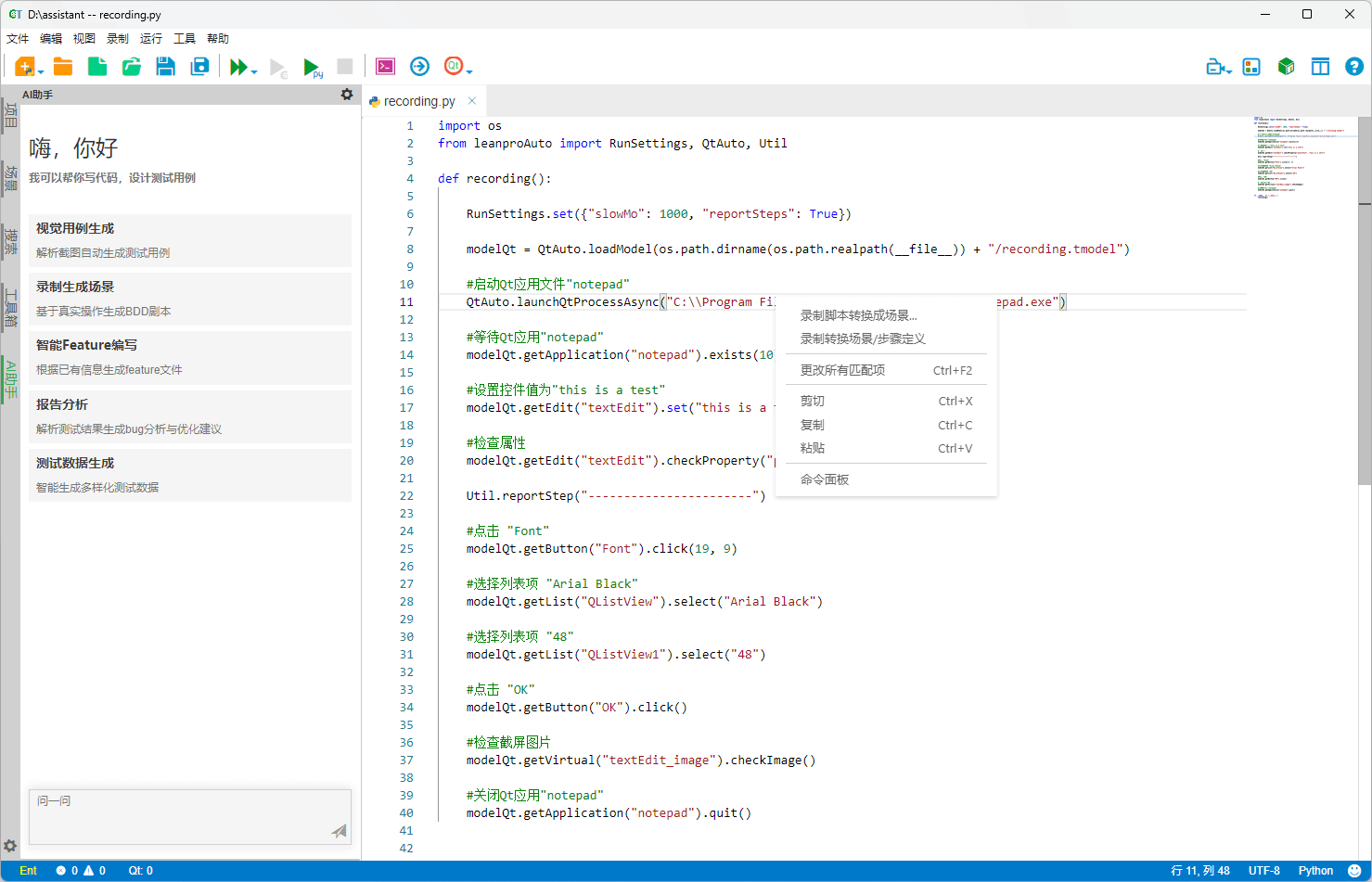
Task: Open the 运行 menu
Action: (151, 38)
